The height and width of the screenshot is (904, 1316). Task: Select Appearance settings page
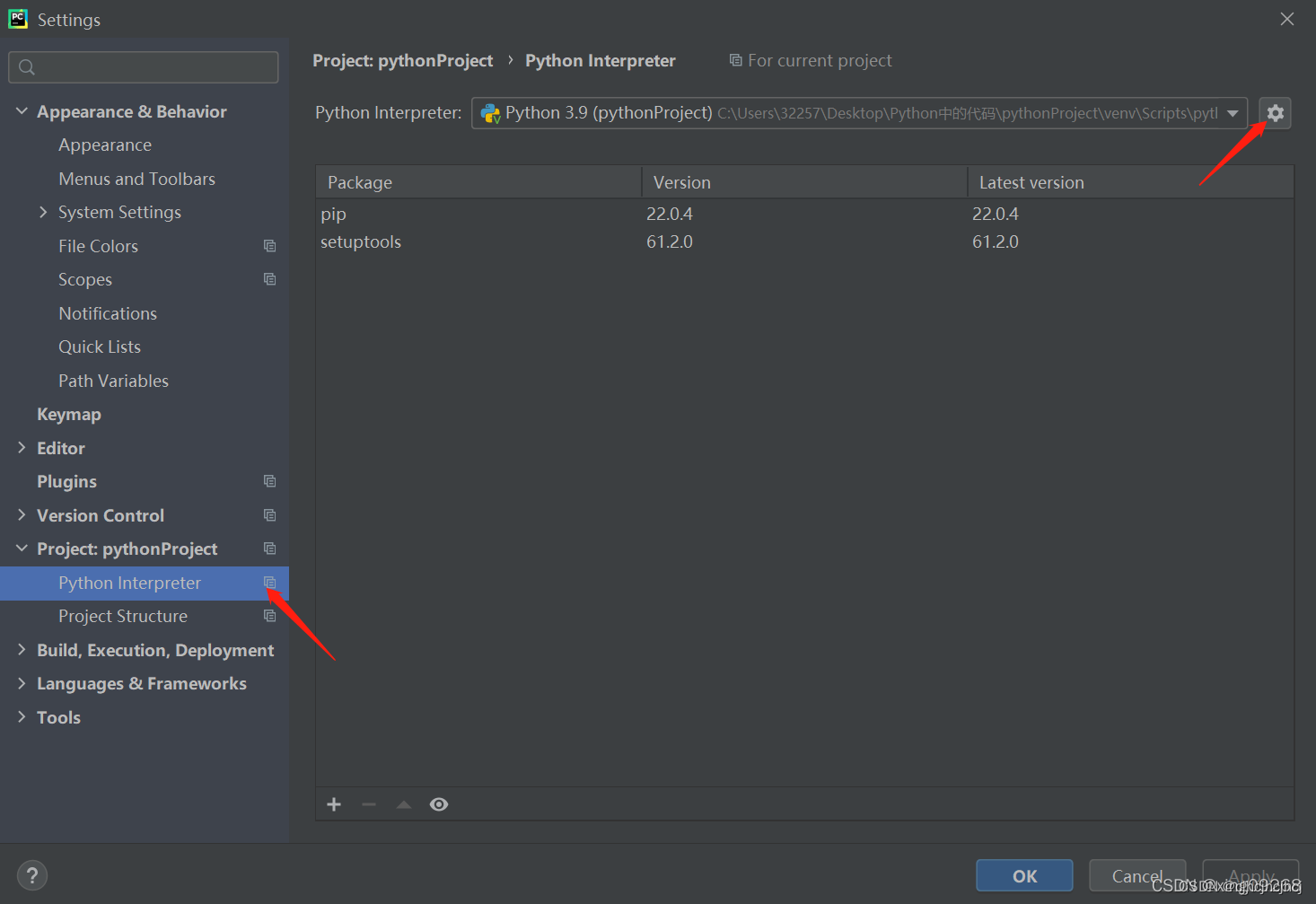point(105,145)
